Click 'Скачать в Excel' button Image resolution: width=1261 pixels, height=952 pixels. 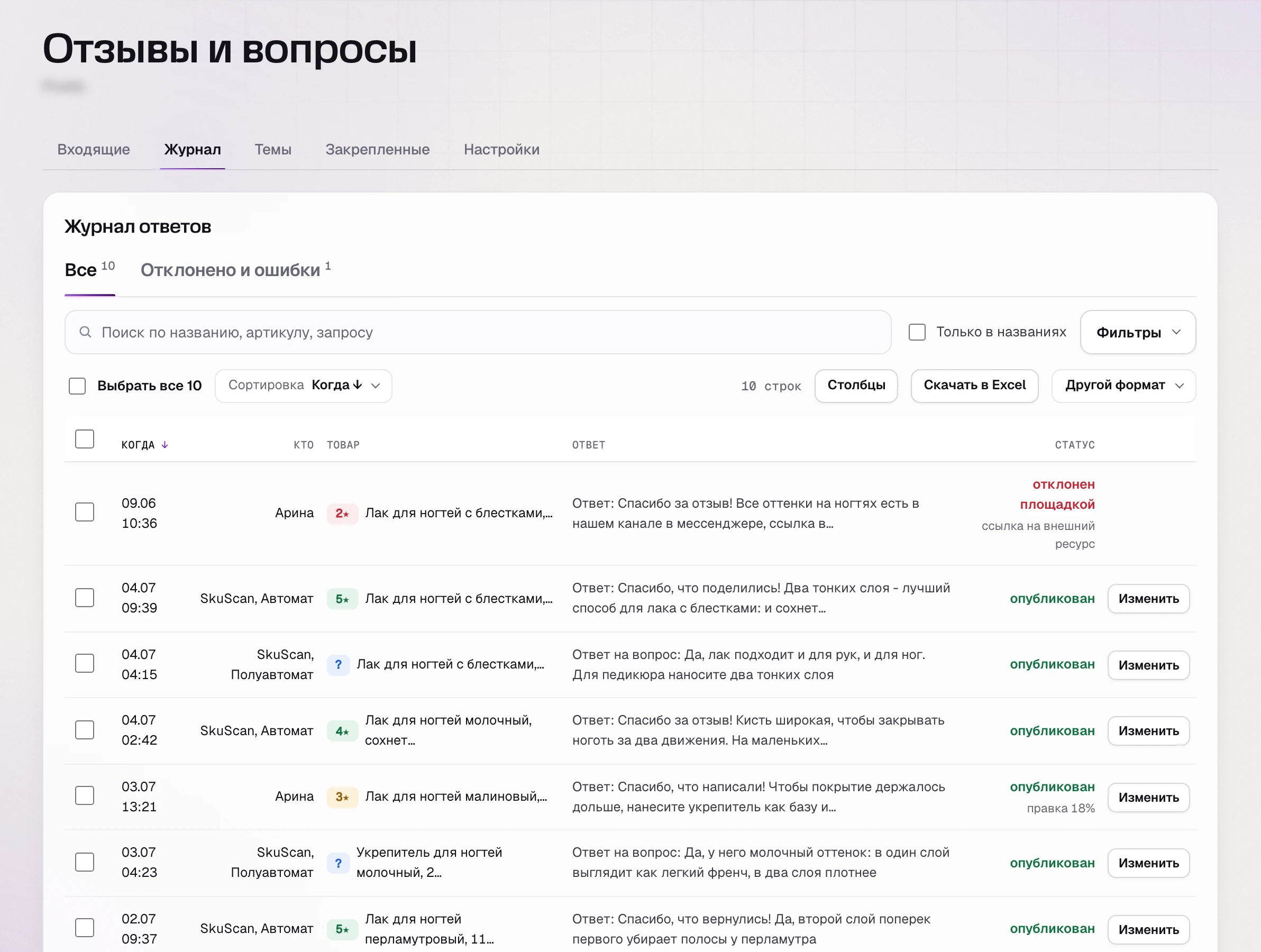pyautogui.click(x=975, y=386)
